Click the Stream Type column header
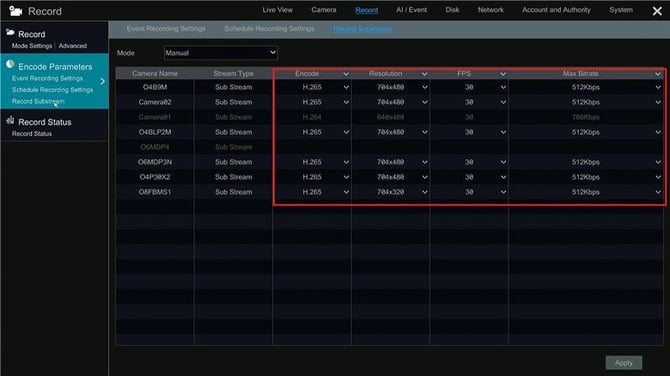670x376 pixels. click(233, 73)
